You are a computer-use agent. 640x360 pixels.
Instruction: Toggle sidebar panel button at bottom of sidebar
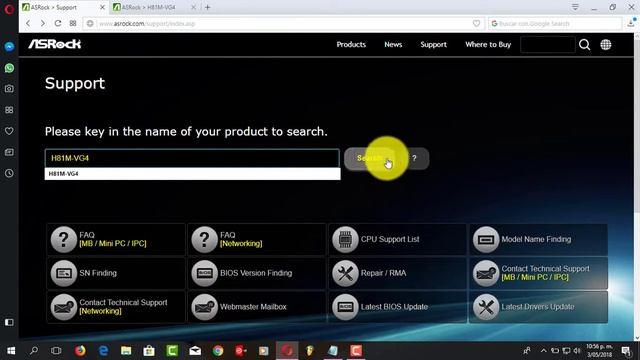[x=9, y=322]
